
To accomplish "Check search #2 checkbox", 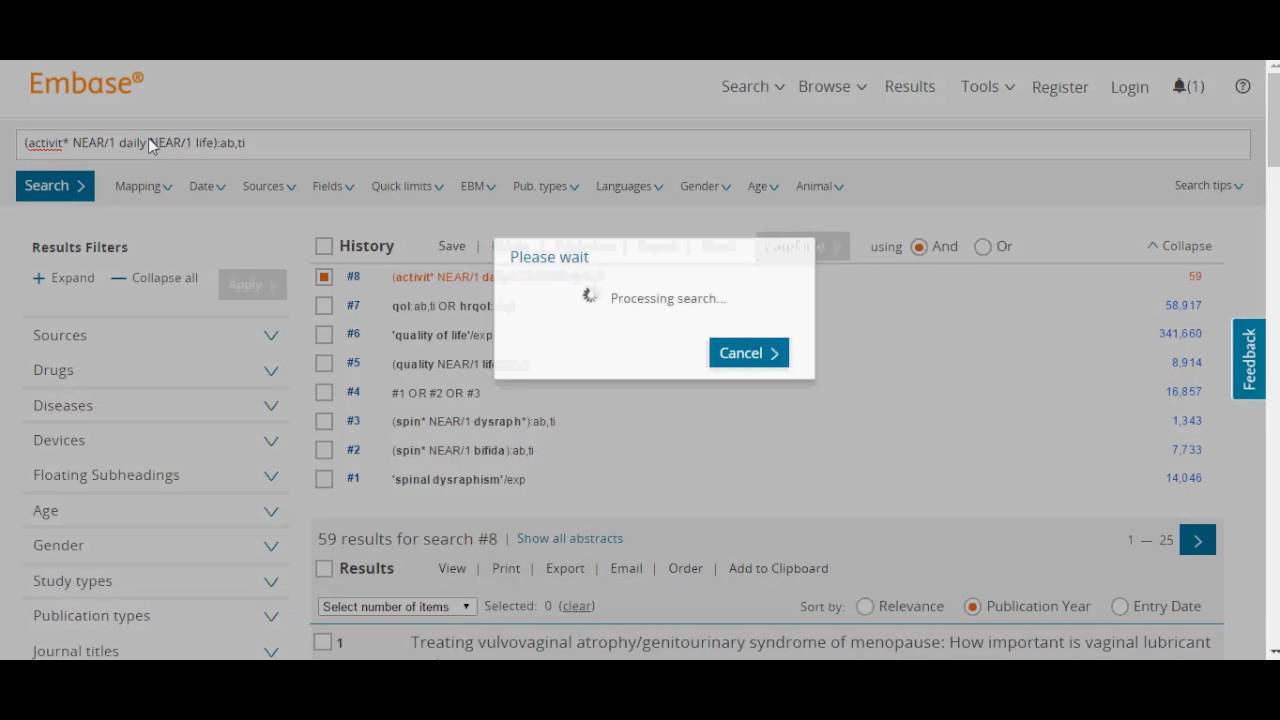I will pos(324,450).
